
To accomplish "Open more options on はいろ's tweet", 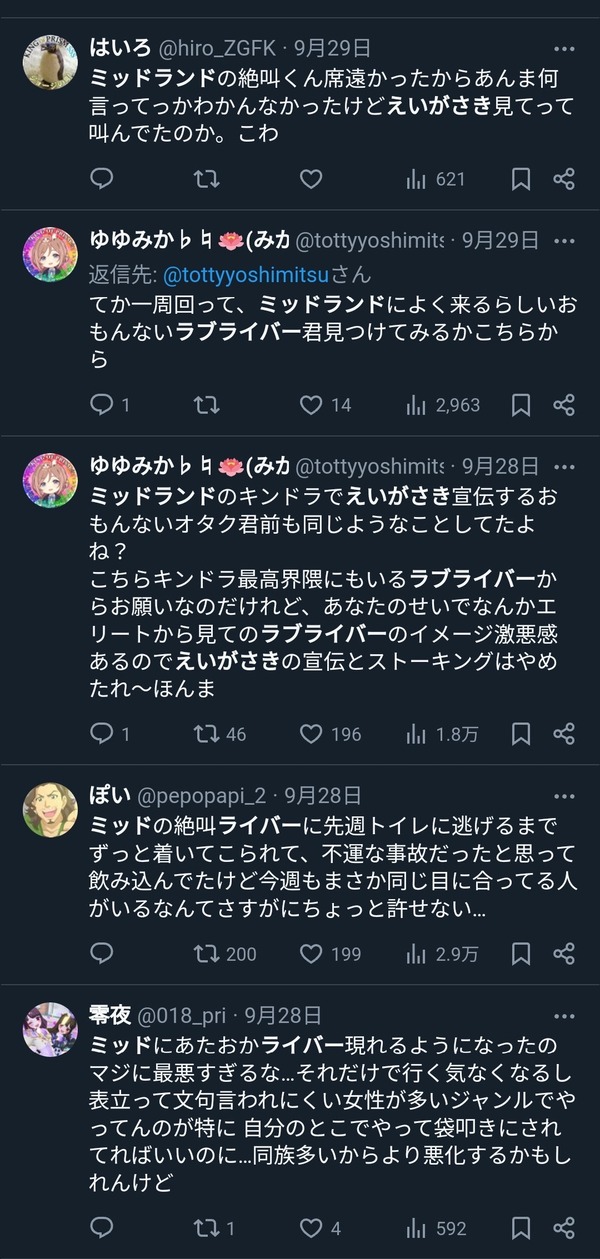I will point(564,46).
